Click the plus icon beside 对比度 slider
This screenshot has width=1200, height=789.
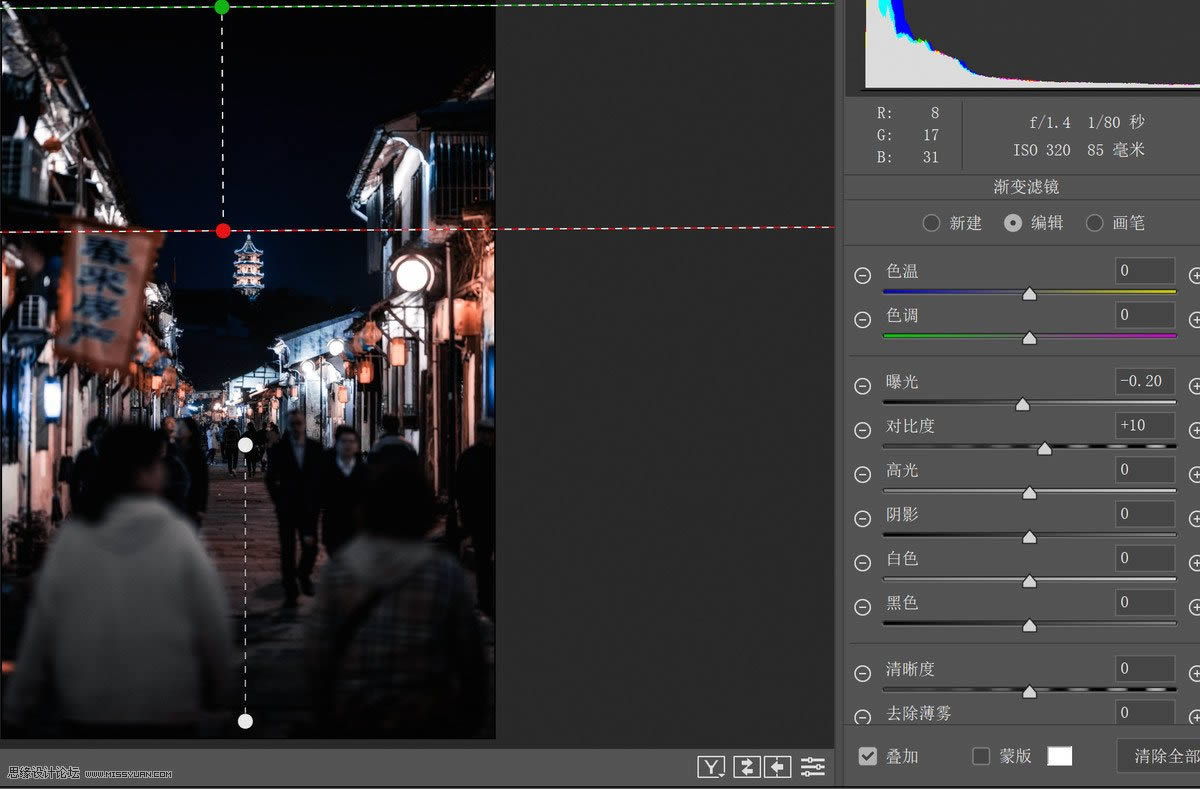click(x=1195, y=428)
